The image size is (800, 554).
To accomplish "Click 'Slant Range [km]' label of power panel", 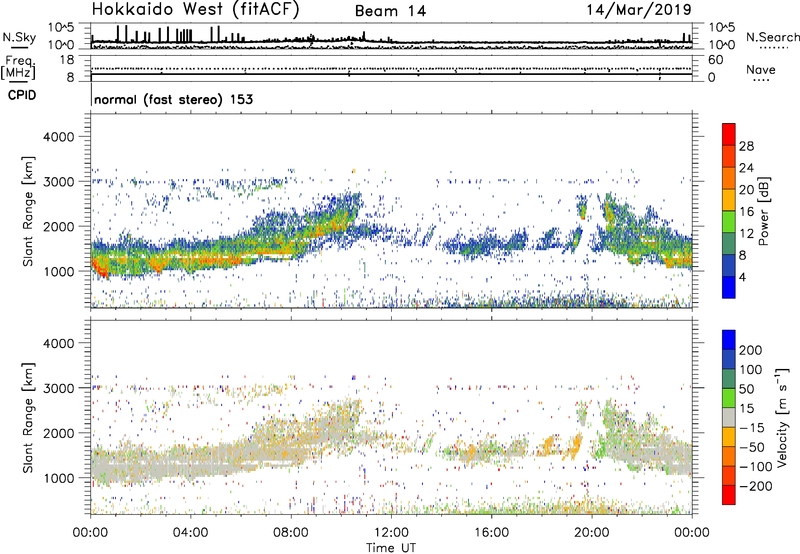I will (x=28, y=211).
